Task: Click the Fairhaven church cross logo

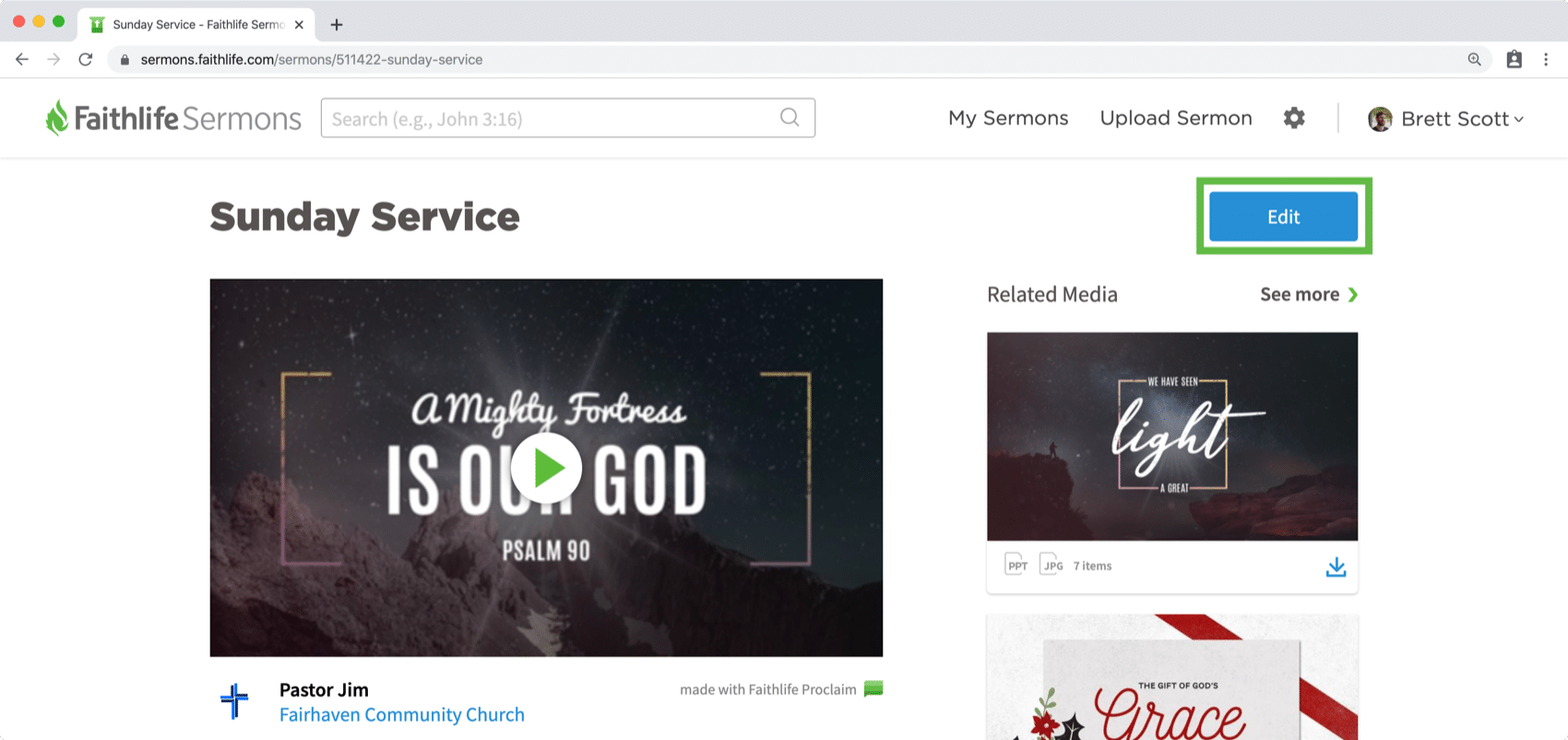Action: 234,701
